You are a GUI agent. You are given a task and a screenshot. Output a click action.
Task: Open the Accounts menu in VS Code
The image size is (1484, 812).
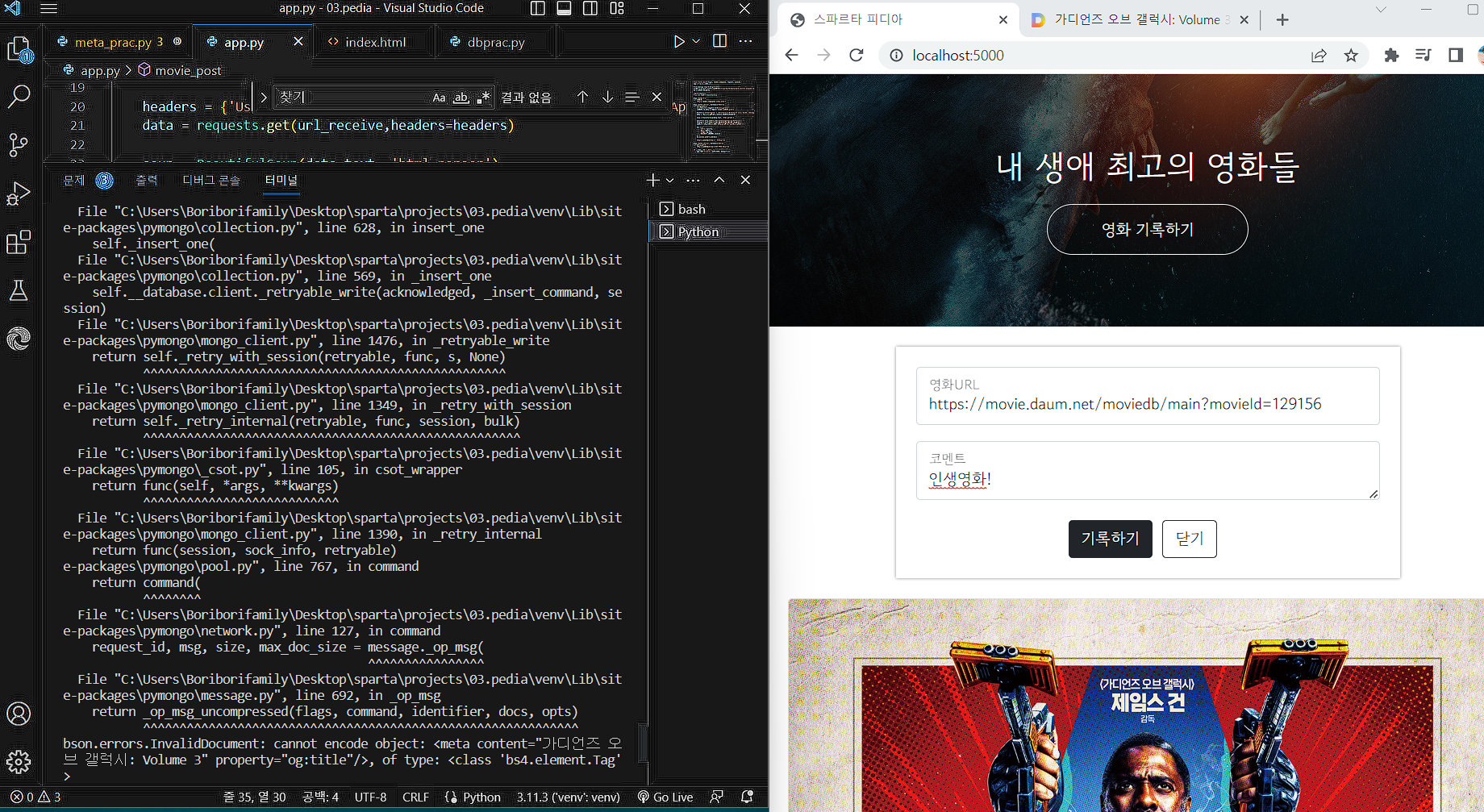click(x=19, y=714)
